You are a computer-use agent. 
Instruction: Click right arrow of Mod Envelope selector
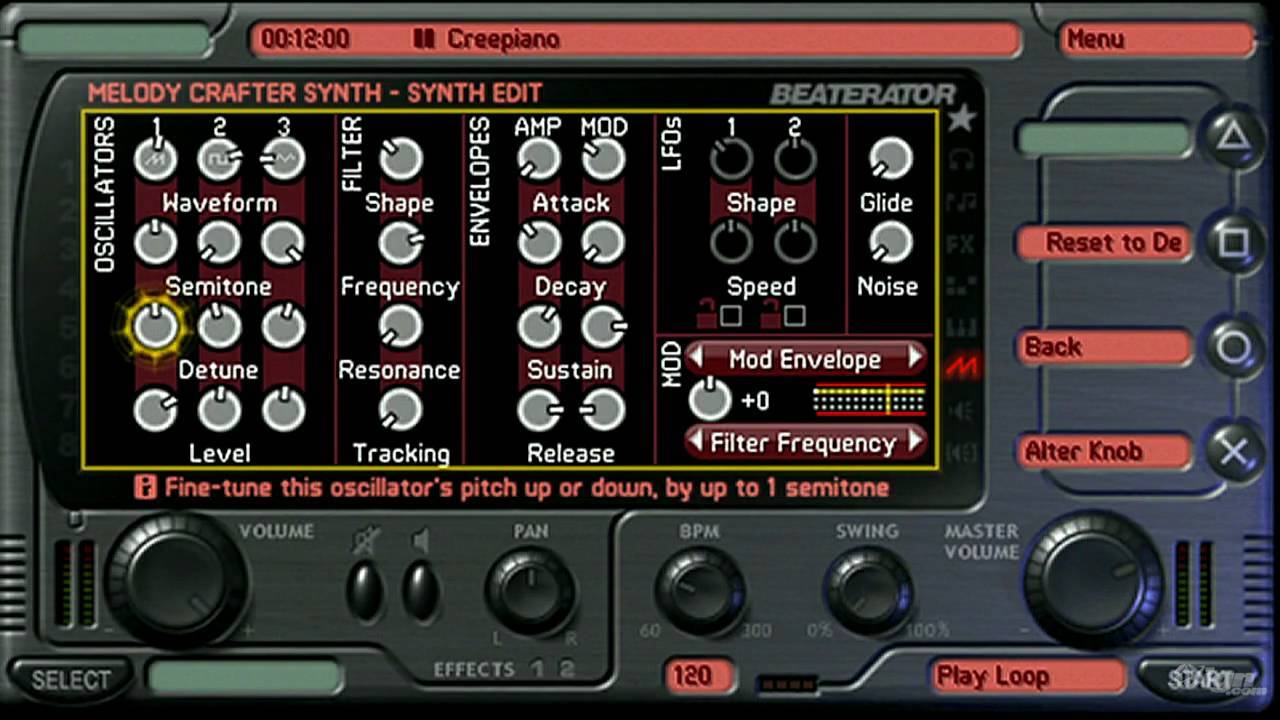click(x=914, y=358)
